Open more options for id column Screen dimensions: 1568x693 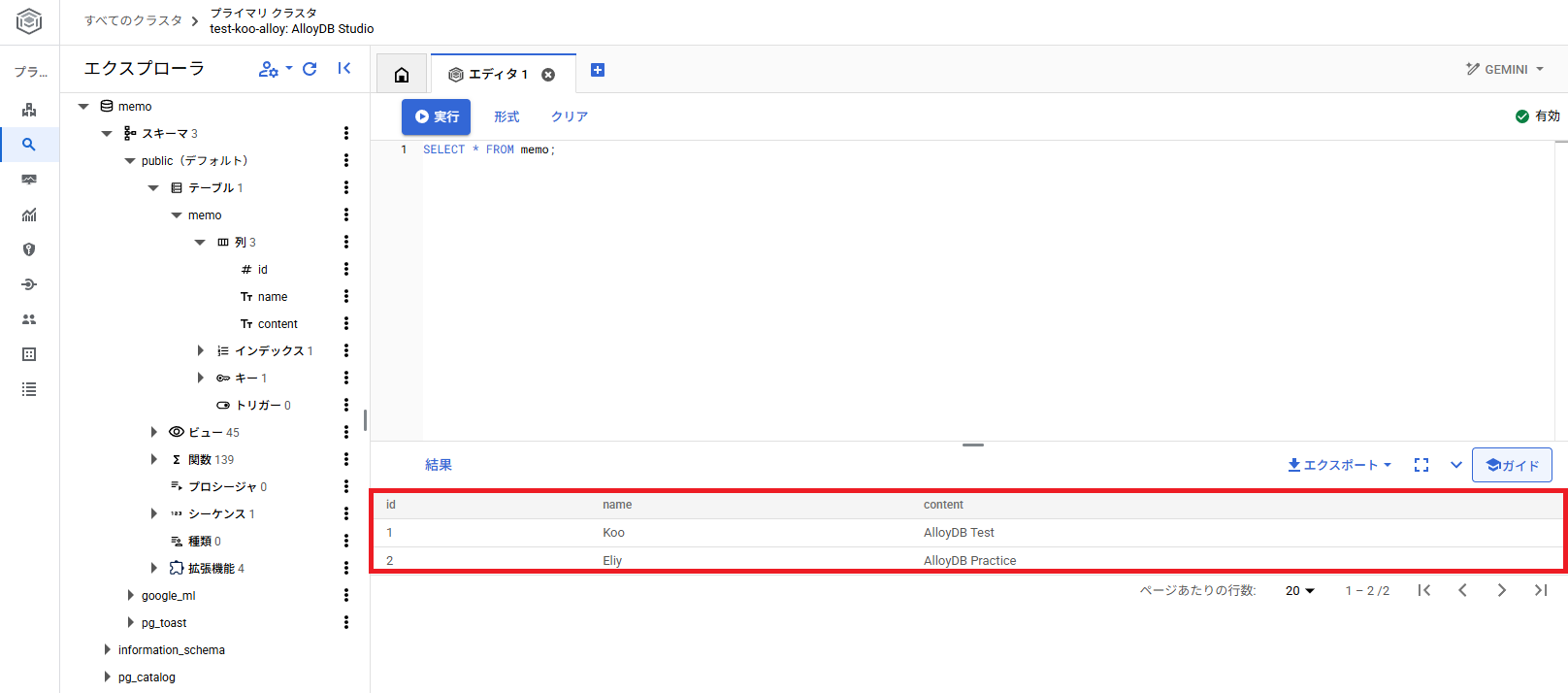point(346,269)
